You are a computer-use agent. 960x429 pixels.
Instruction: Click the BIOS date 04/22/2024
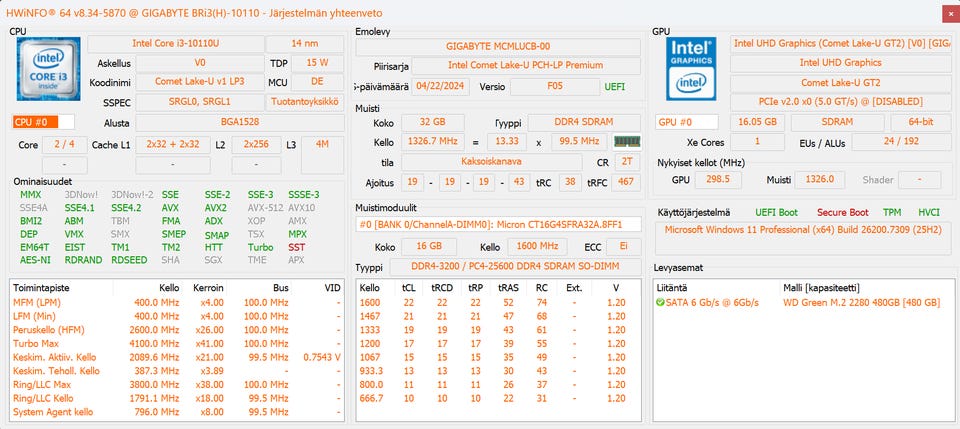point(440,86)
